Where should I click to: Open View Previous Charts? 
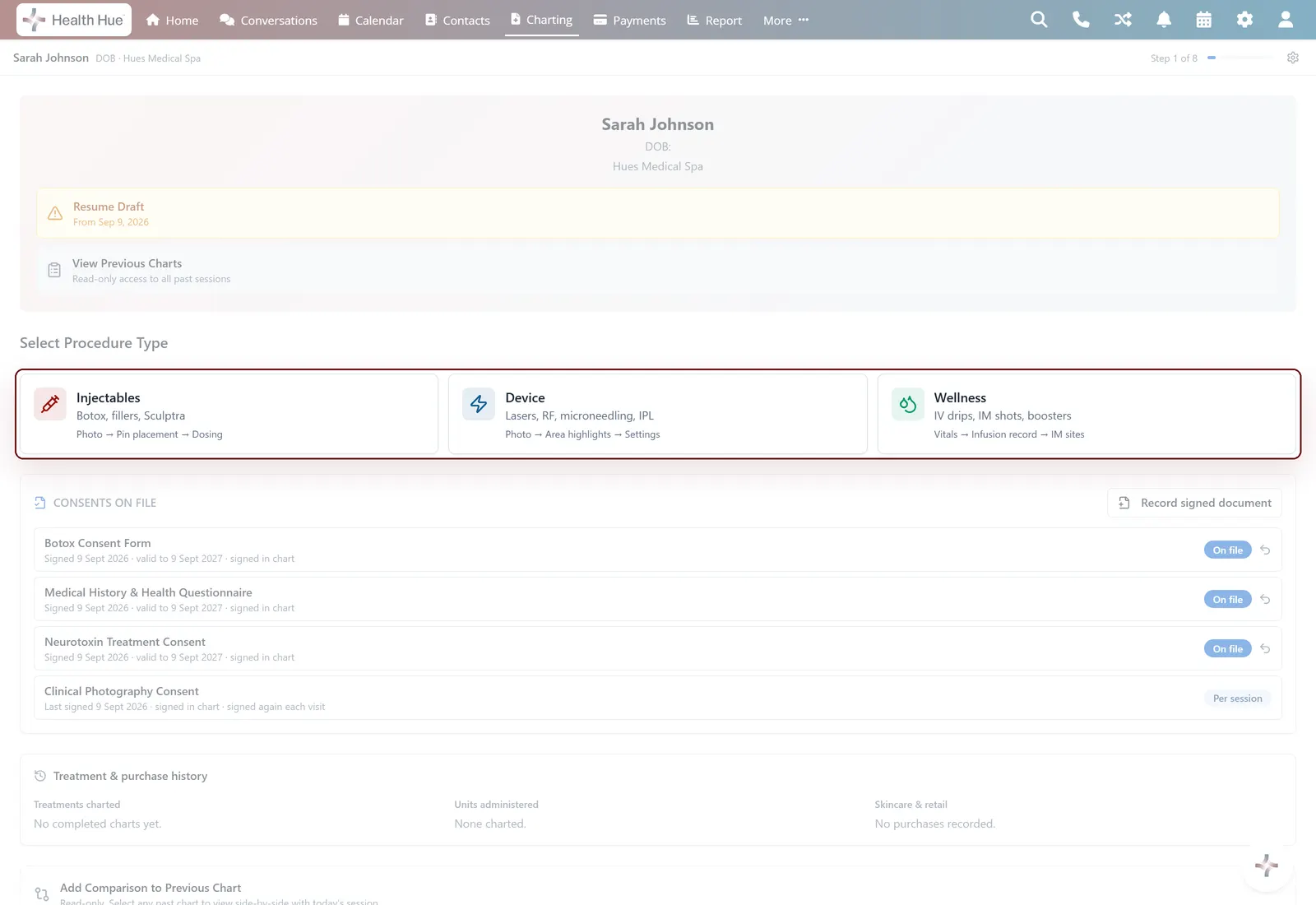coord(658,270)
